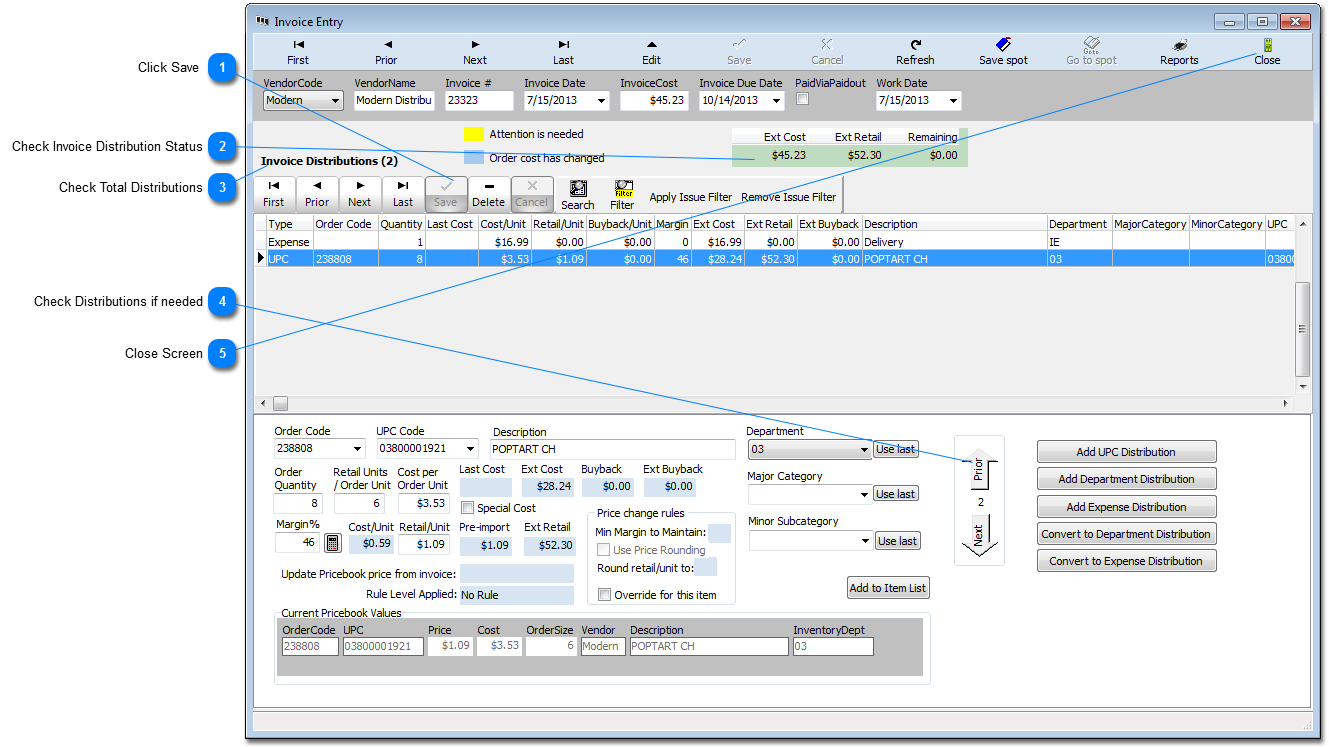This screenshot has width=1329, height=747.
Task: Check Override for this item
Action: 603,594
